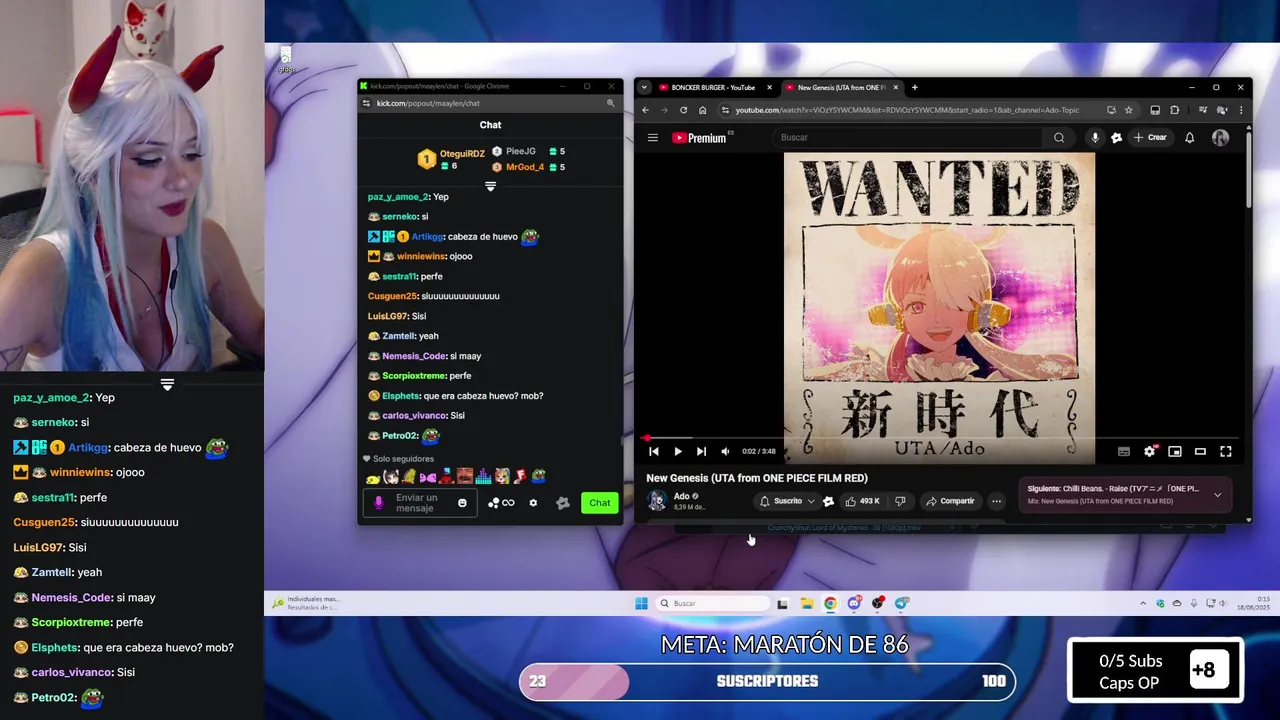Open YouTube player settings gear
Image resolution: width=1280 pixels, height=720 pixels.
[1149, 452]
